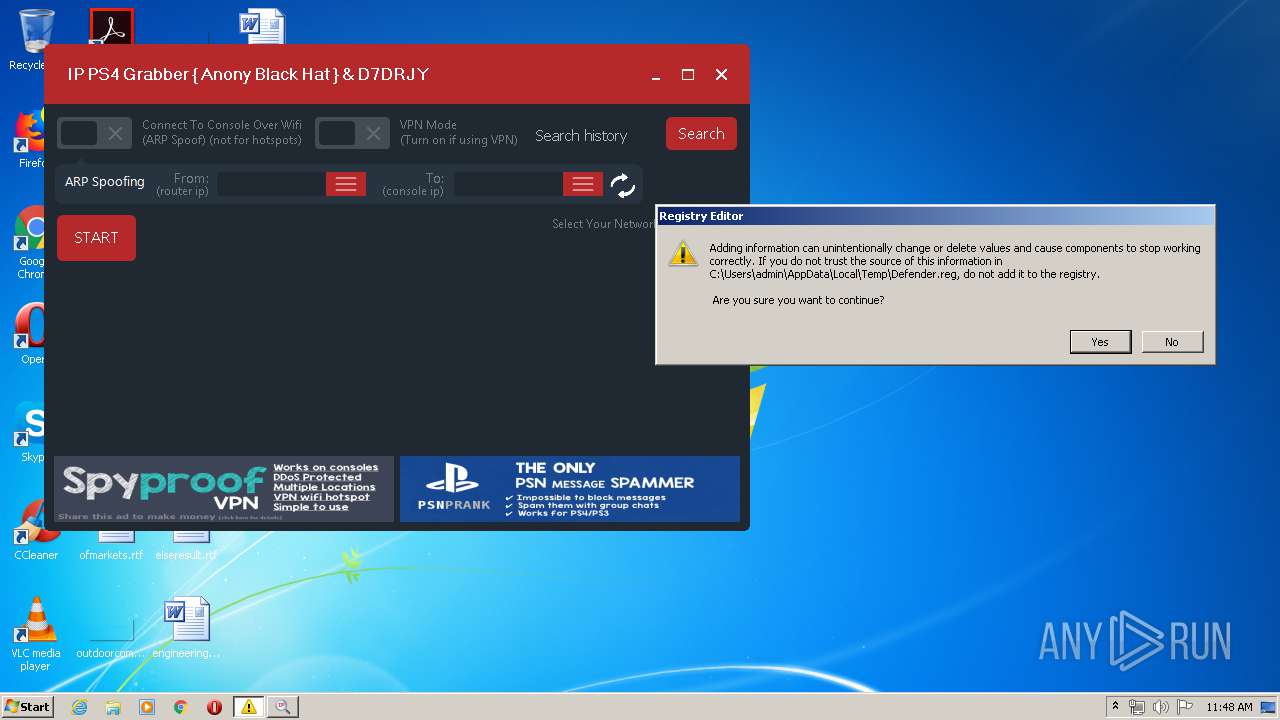Screen dimensions: 1280x720
Task: Click the red Search button
Action: 701,134
